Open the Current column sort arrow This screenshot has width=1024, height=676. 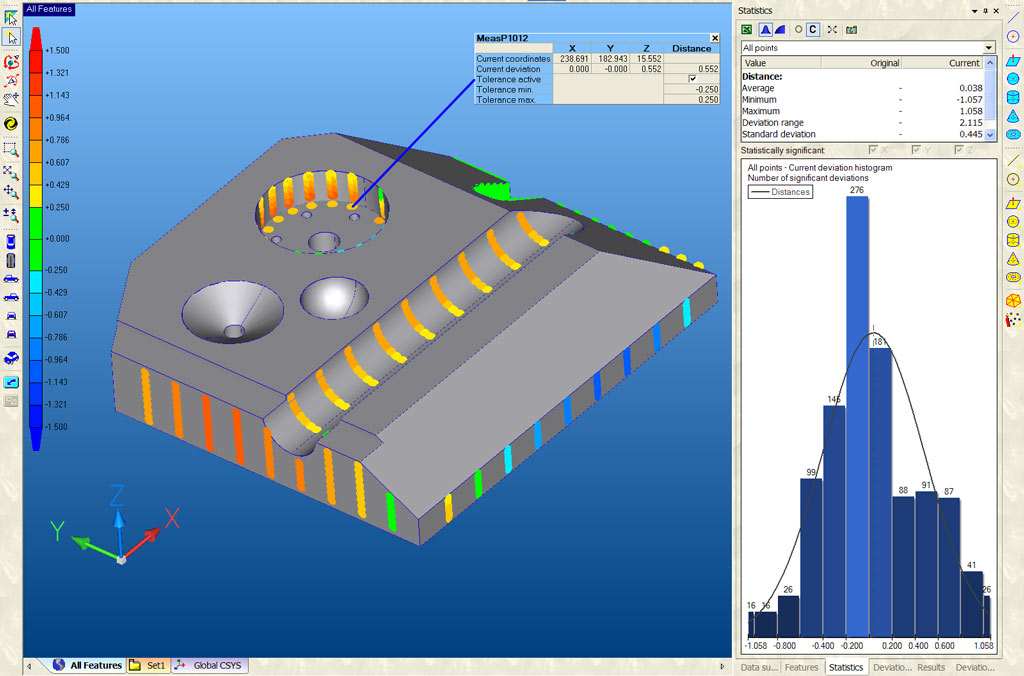[988, 62]
